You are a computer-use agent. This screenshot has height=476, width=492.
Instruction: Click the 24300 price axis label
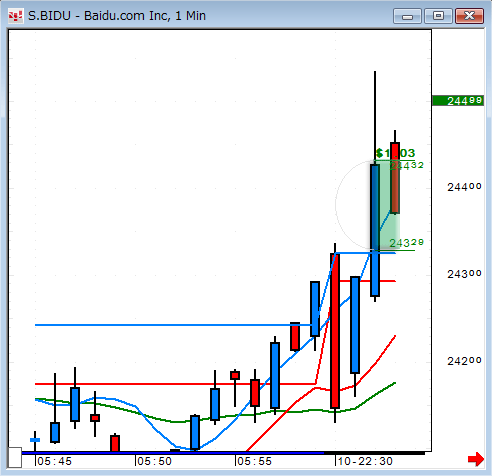[x=464, y=274]
